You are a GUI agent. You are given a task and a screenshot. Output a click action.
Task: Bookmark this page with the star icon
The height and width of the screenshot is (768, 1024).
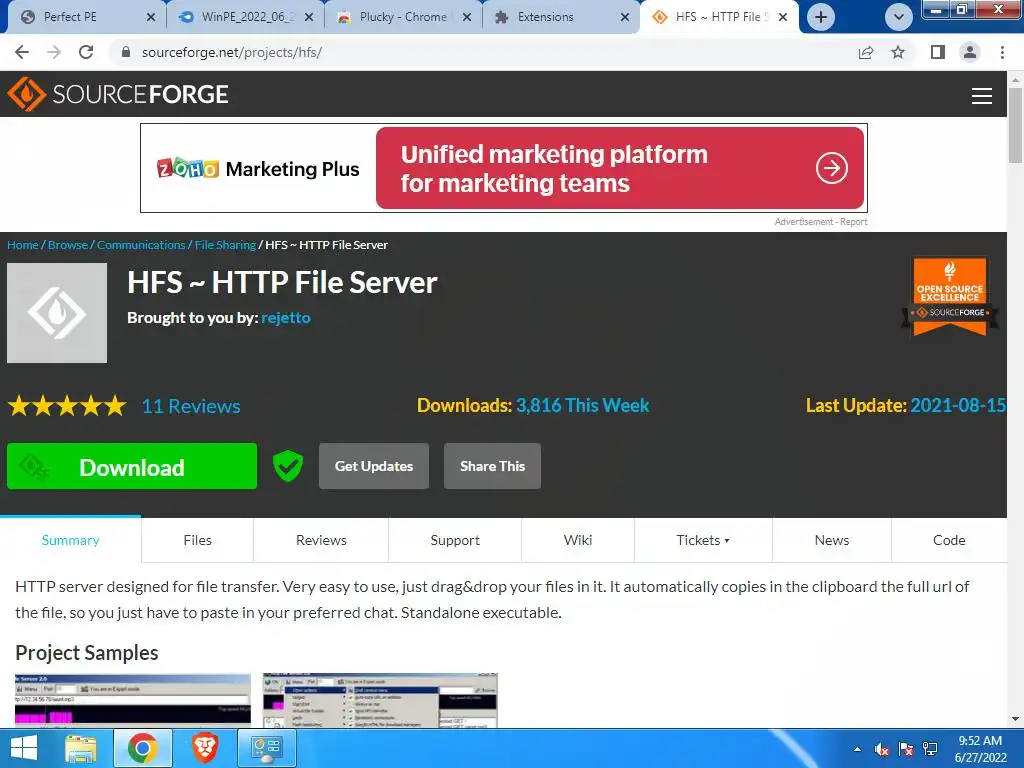pyautogui.click(x=898, y=52)
